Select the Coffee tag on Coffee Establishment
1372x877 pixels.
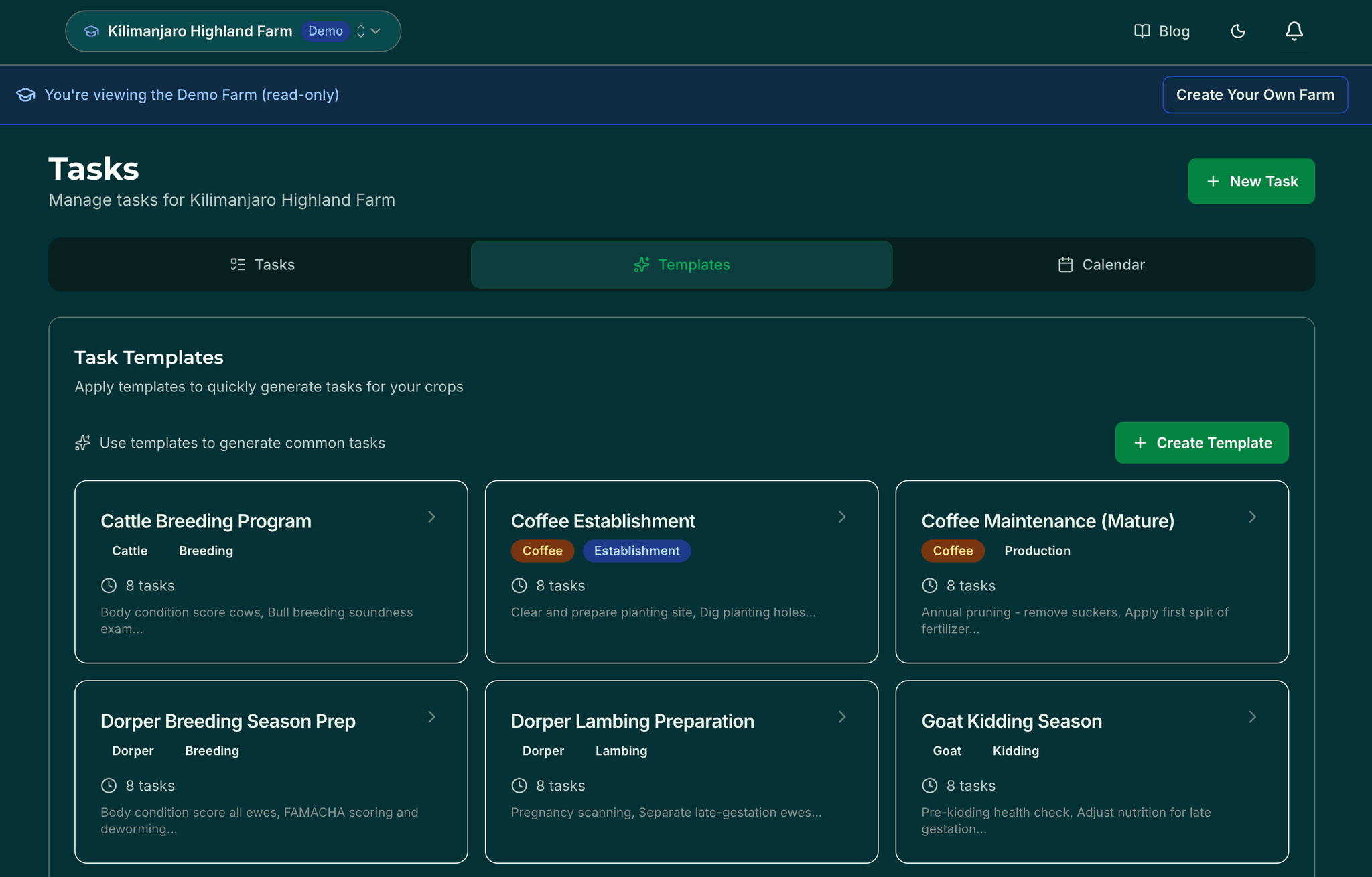(542, 551)
